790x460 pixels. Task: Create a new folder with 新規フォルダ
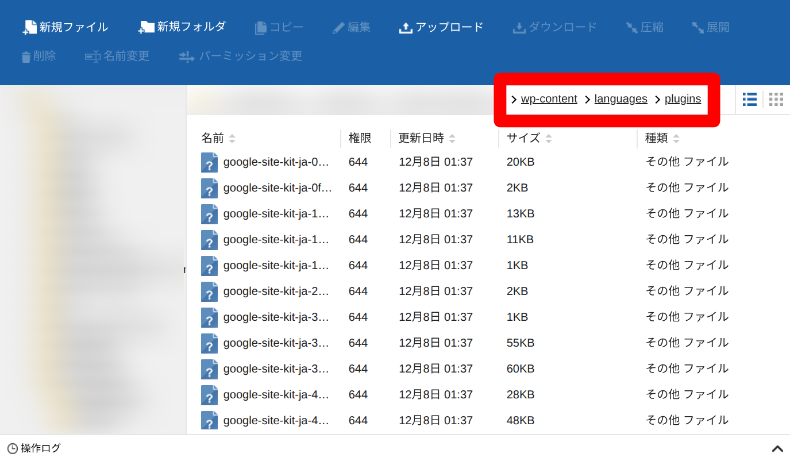click(x=182, y=27)
